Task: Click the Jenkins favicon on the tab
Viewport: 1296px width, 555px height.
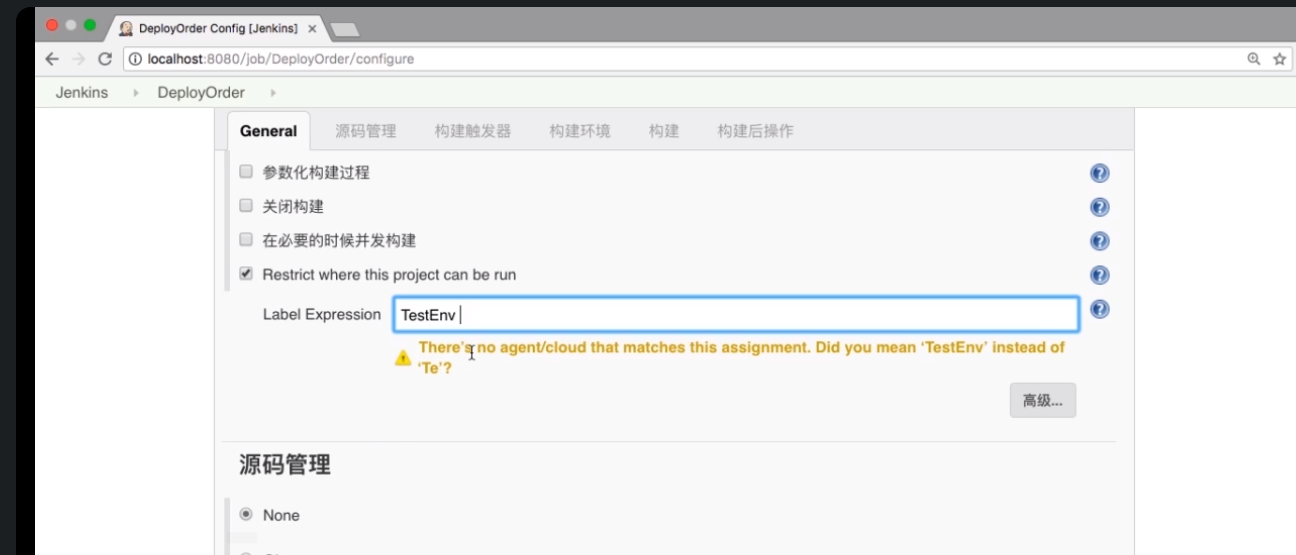Action: (x=126, y=28)
